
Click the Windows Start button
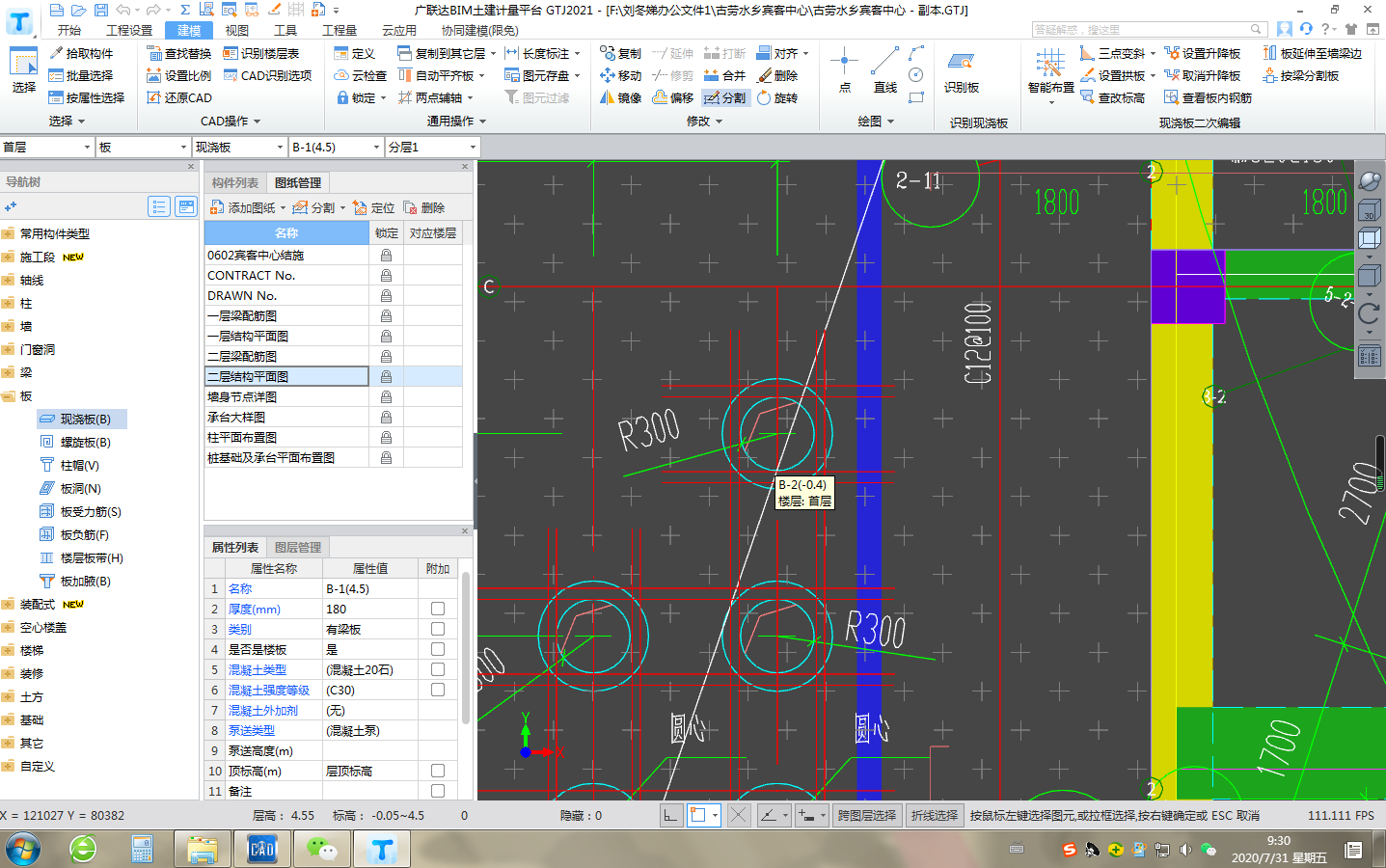(23, 850)
